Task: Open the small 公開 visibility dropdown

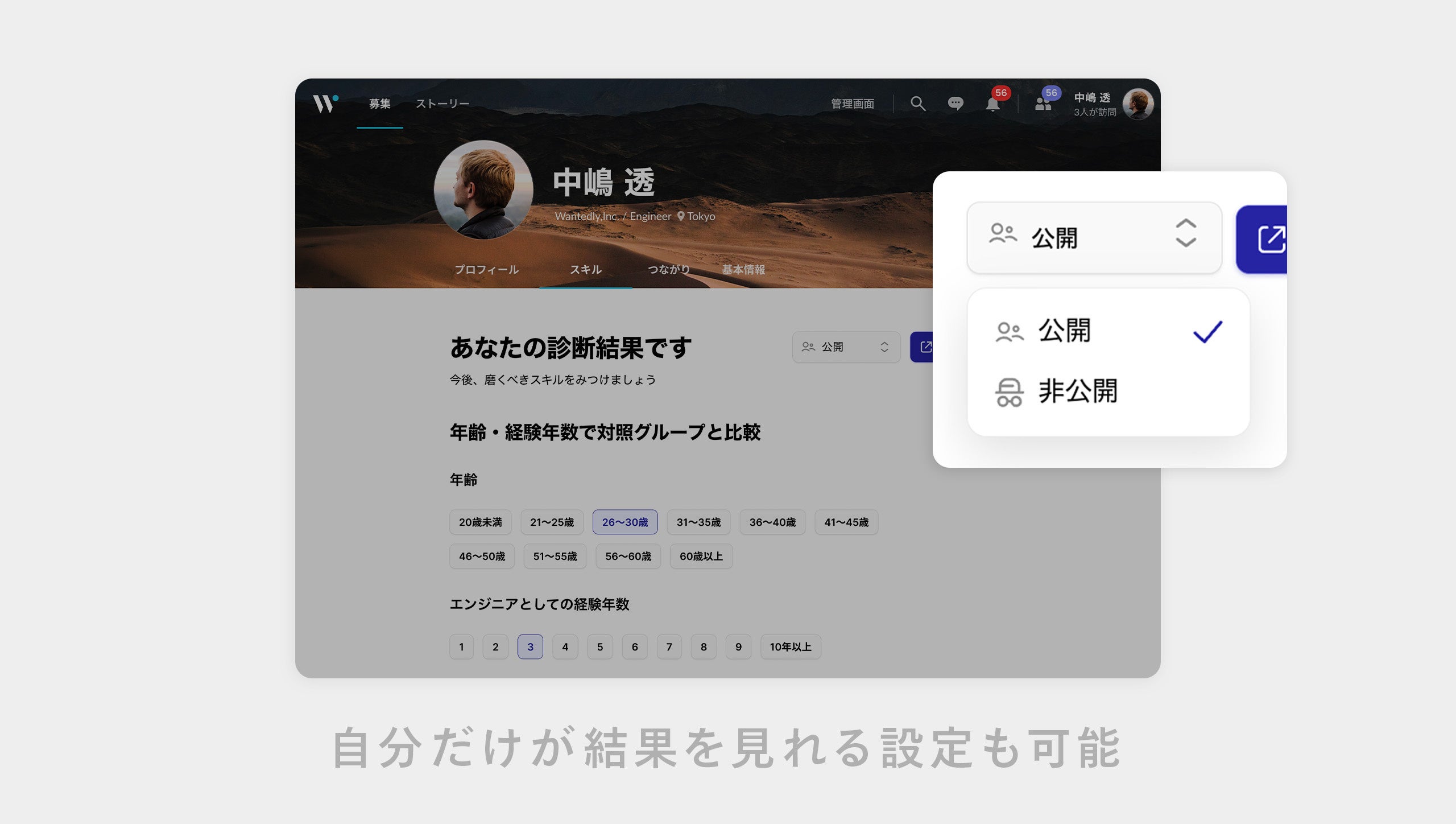Action: 846,347
